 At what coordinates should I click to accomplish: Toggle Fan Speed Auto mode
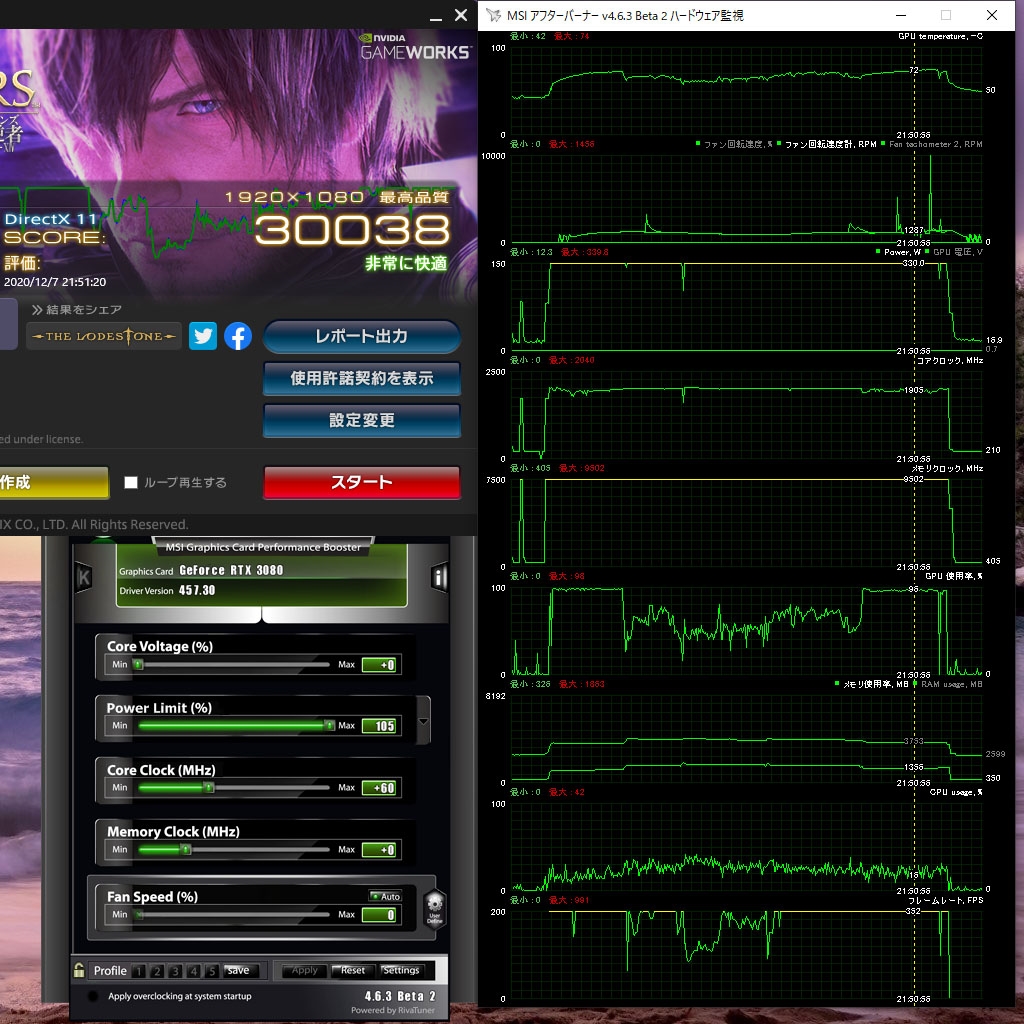pyautogui.click(x=385, y=896)
